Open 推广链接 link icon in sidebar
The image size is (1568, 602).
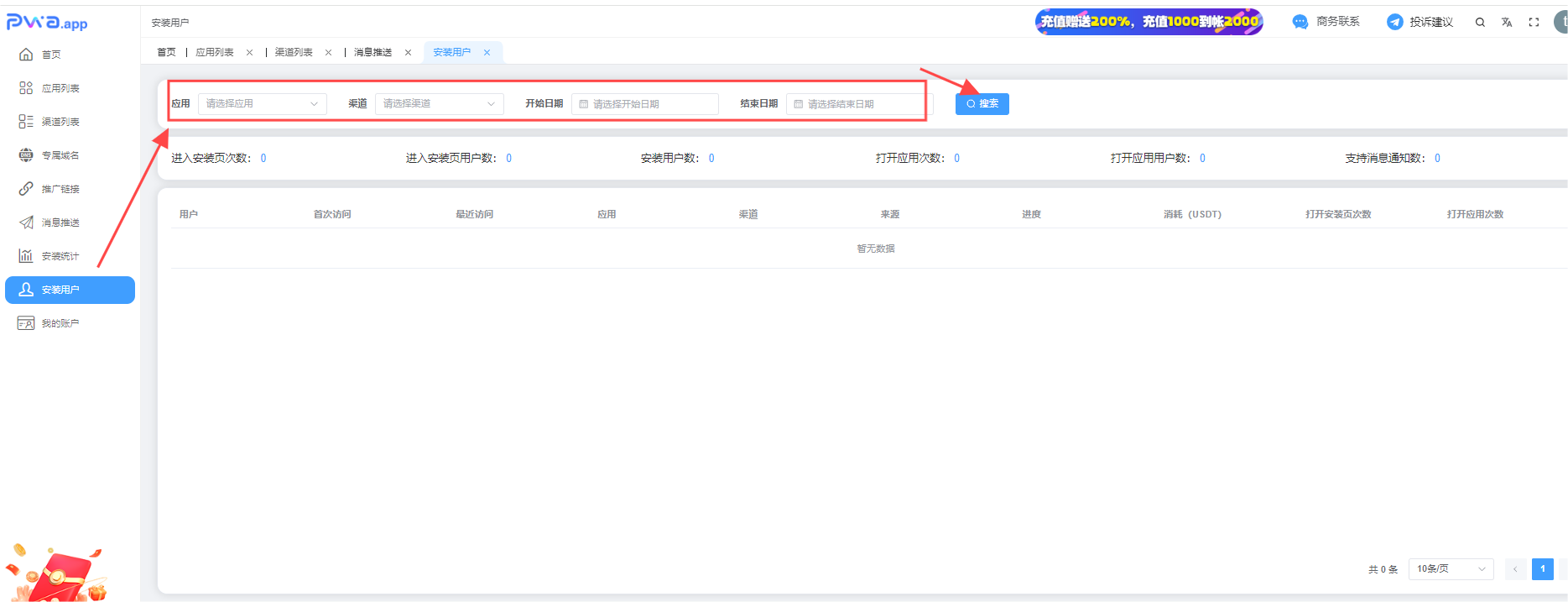pyautogui.click(x=26, y=189)
